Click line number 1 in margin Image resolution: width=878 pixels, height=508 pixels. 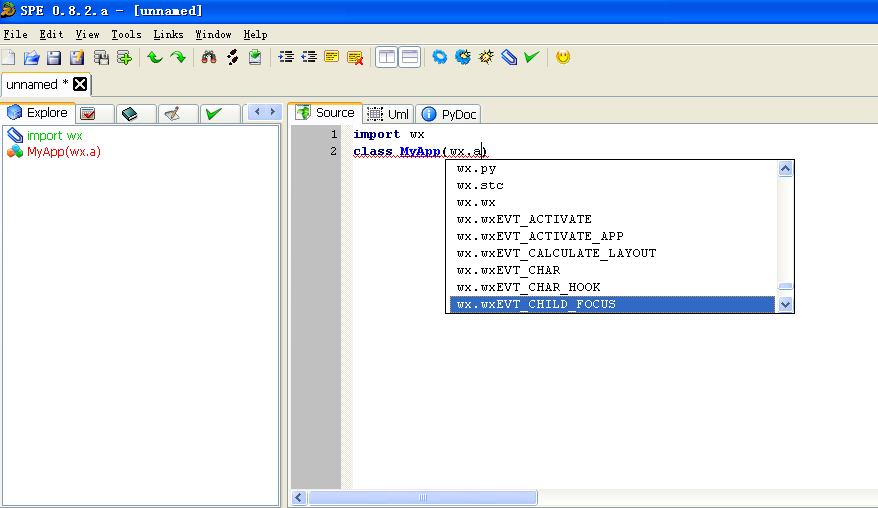click(334, 134)
